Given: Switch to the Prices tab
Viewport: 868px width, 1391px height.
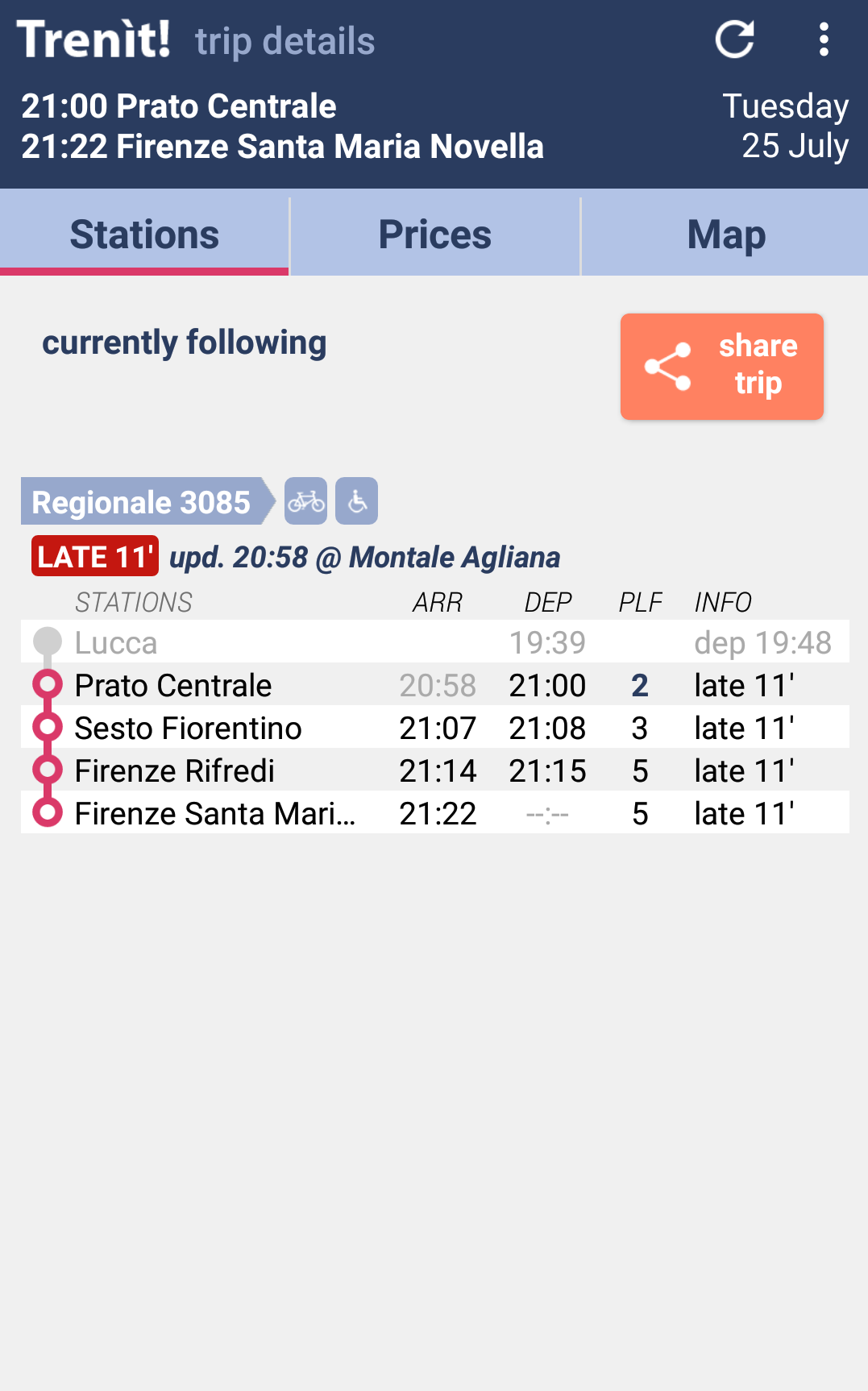Looking at the screenshot, I should 435,235.
